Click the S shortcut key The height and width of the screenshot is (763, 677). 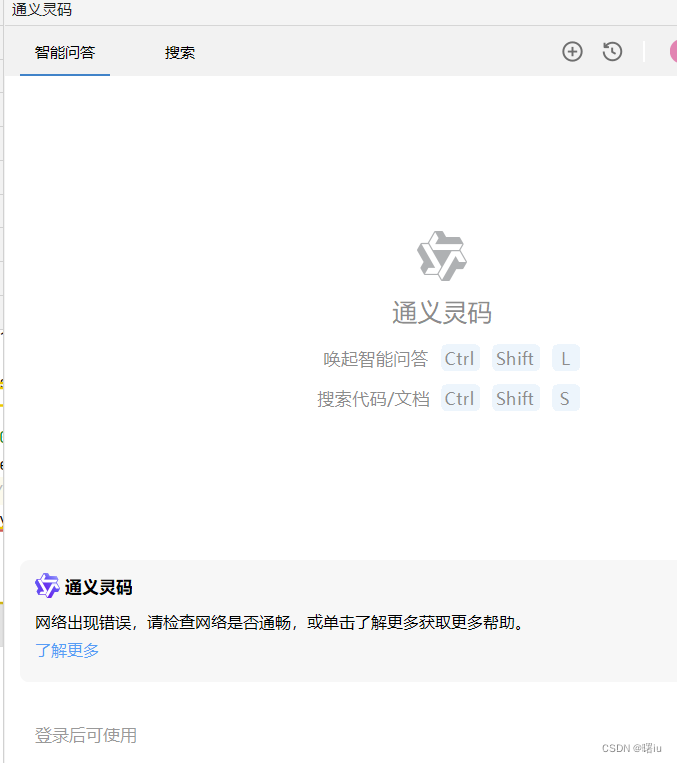coord(566,398)
